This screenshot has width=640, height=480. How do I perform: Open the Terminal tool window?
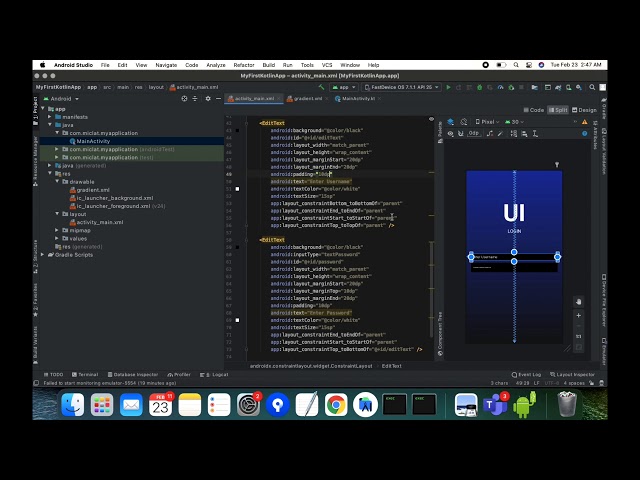85,374
